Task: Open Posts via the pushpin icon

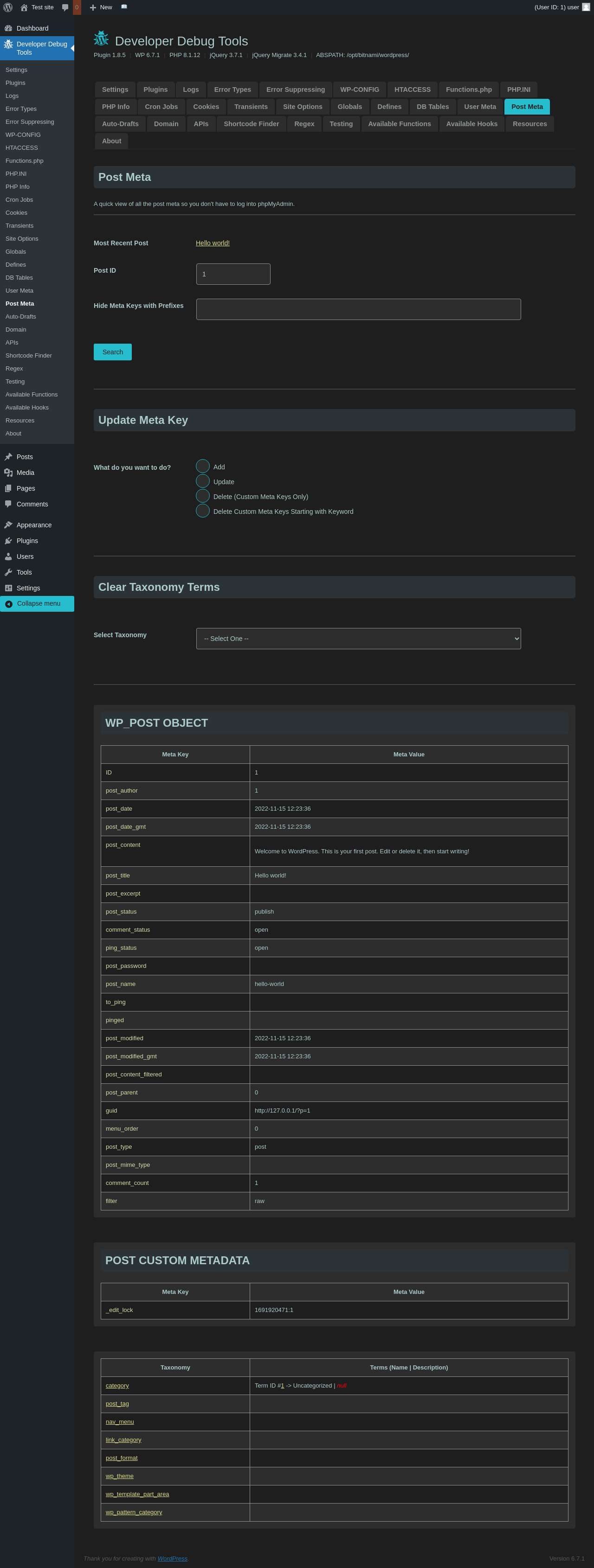Action: point(8,456)
